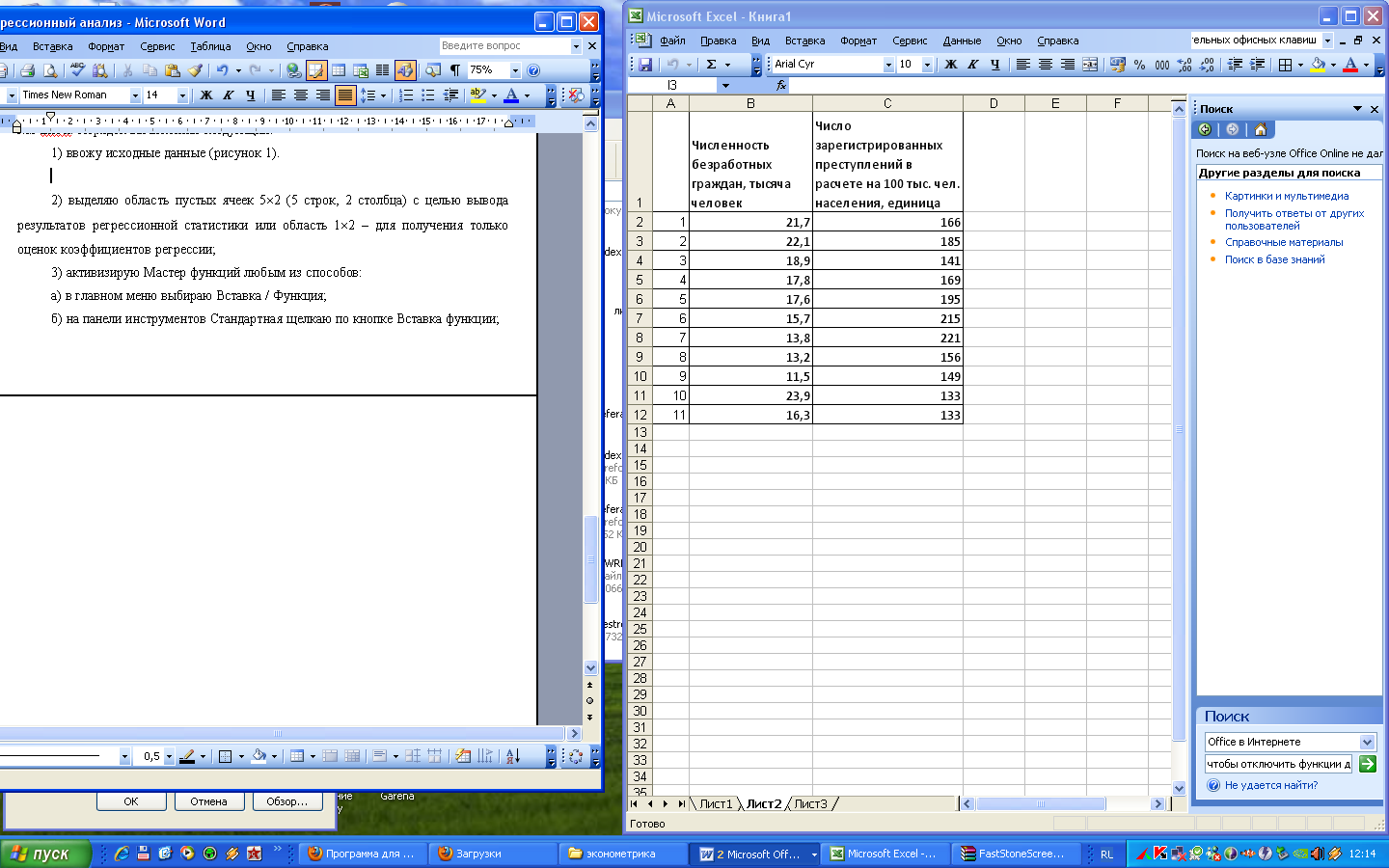Image resolution: width=1389 pixels, height=868 pixels.
Task: Click Не удается найти? link
Action: (1270, 785)
